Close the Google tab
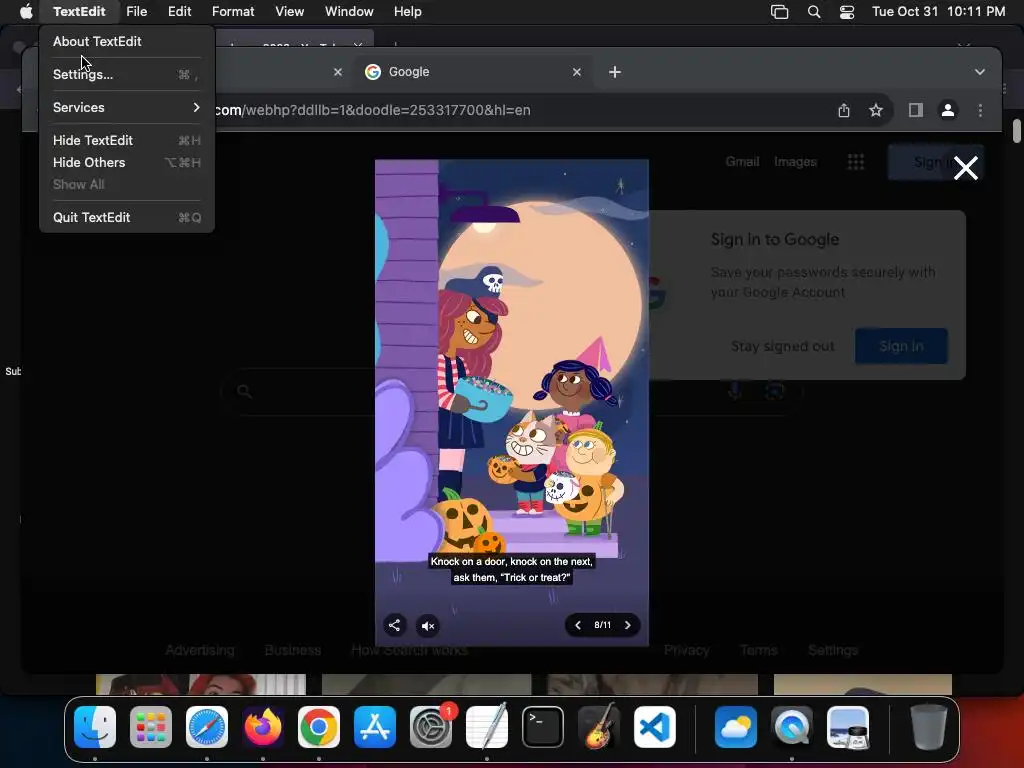1024x768 pixels. [x=577, y=72]
